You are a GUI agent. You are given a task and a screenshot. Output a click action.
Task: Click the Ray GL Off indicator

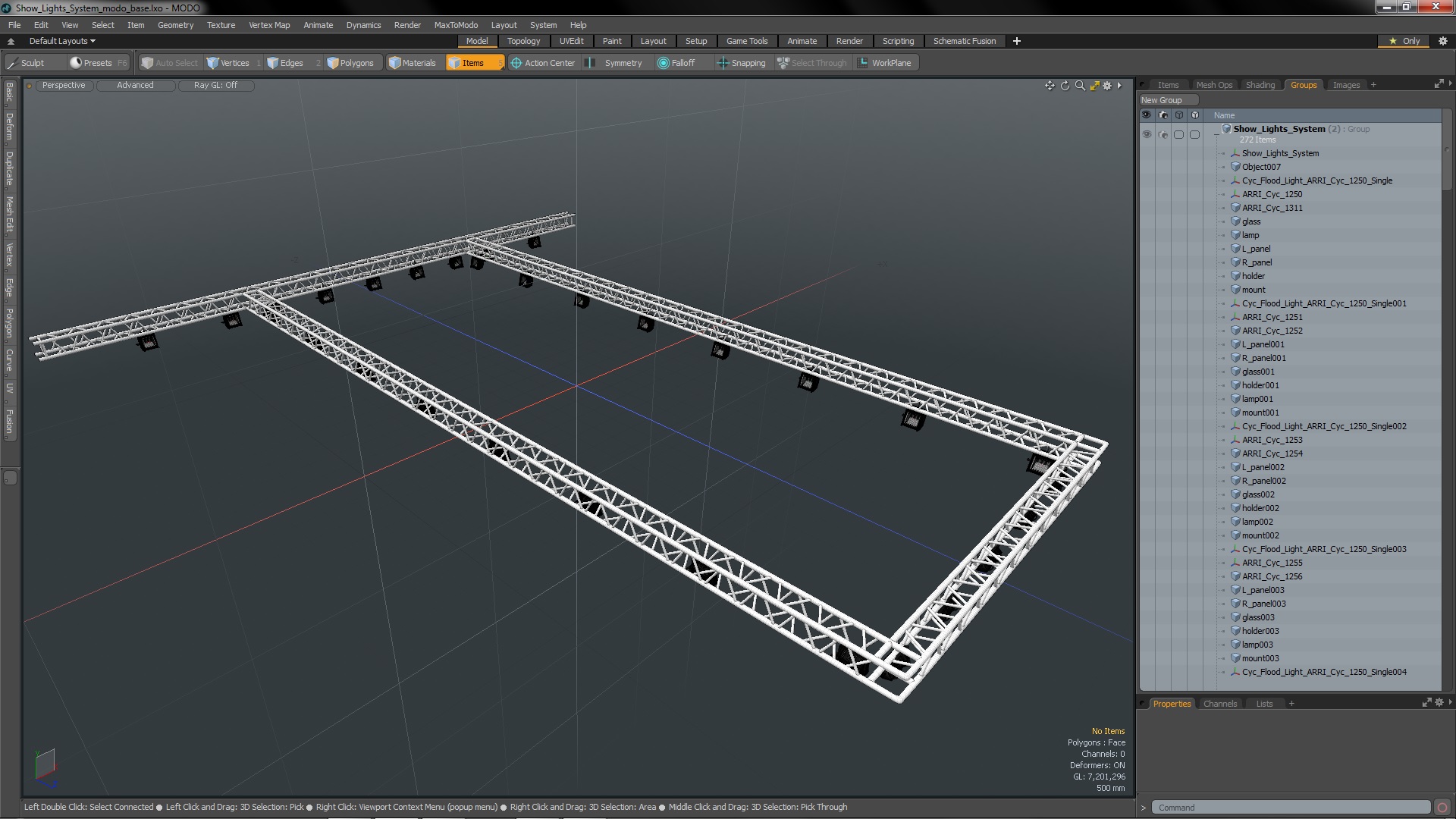point(216,85)
